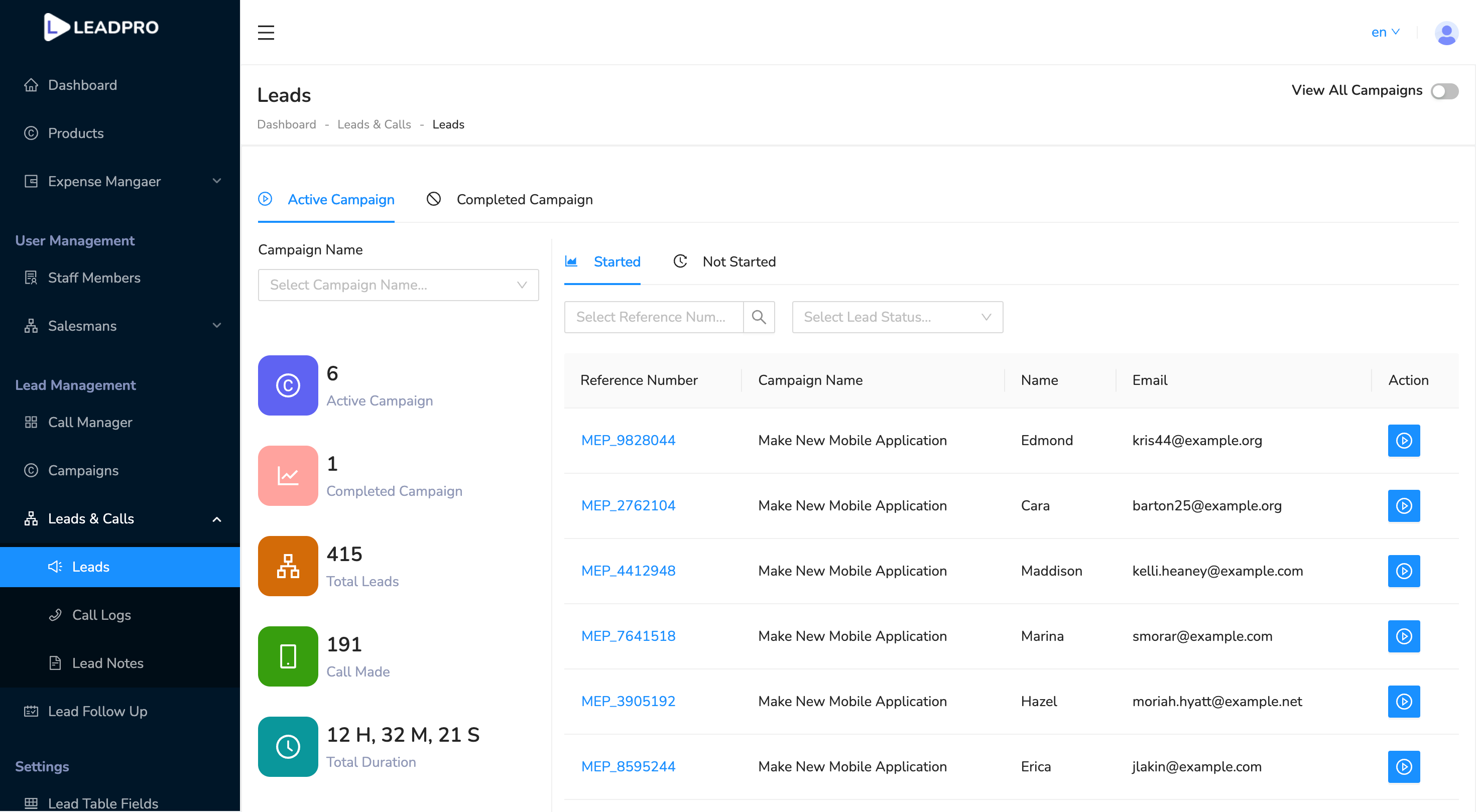Click the Staff Members icon
This screenshot has width=1476, height=812.
pyautogui.click(x=31, y=278)
